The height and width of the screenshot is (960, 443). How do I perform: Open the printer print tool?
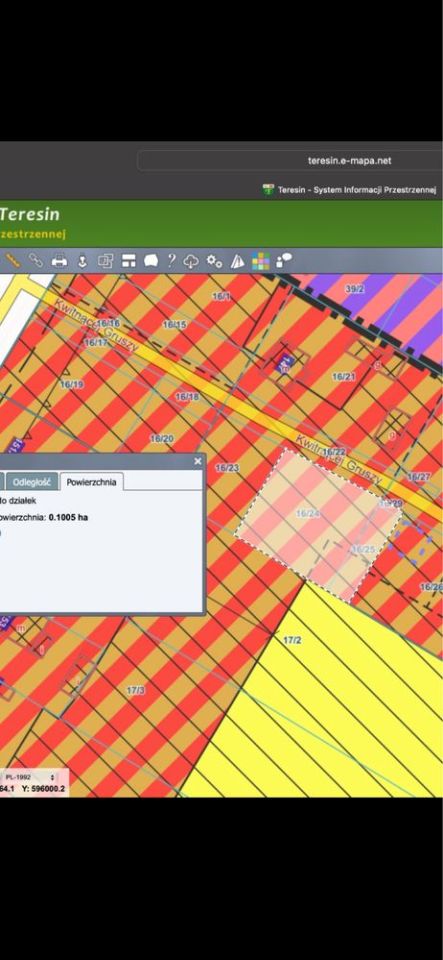click(x=59, y=261)
